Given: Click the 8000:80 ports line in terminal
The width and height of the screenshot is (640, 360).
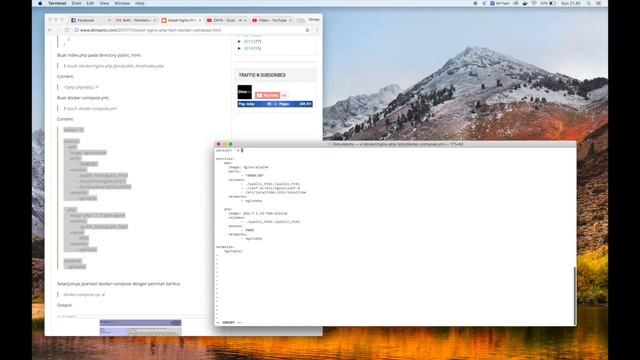Looking at the screenshot, I should tap(253, 176).
